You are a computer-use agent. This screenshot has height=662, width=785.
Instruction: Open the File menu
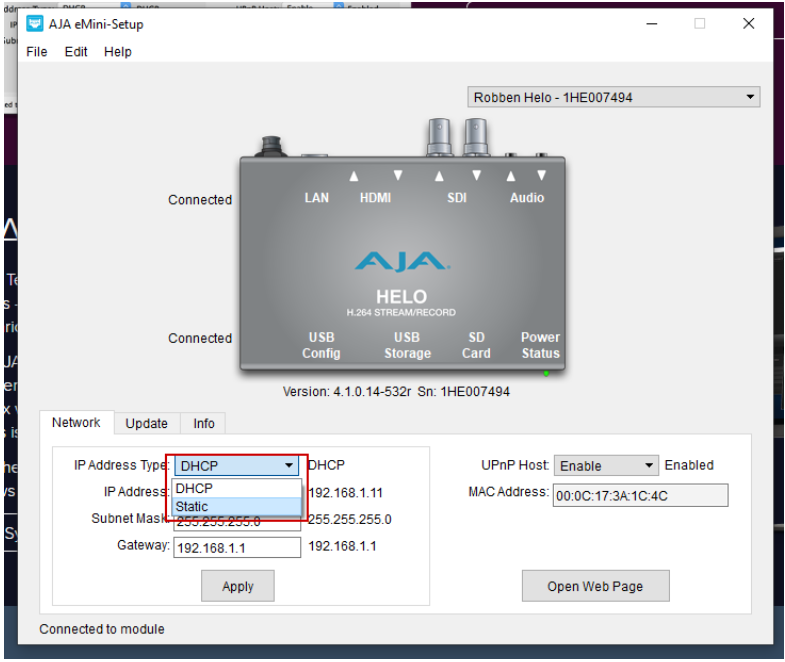(x=37, y=52)
